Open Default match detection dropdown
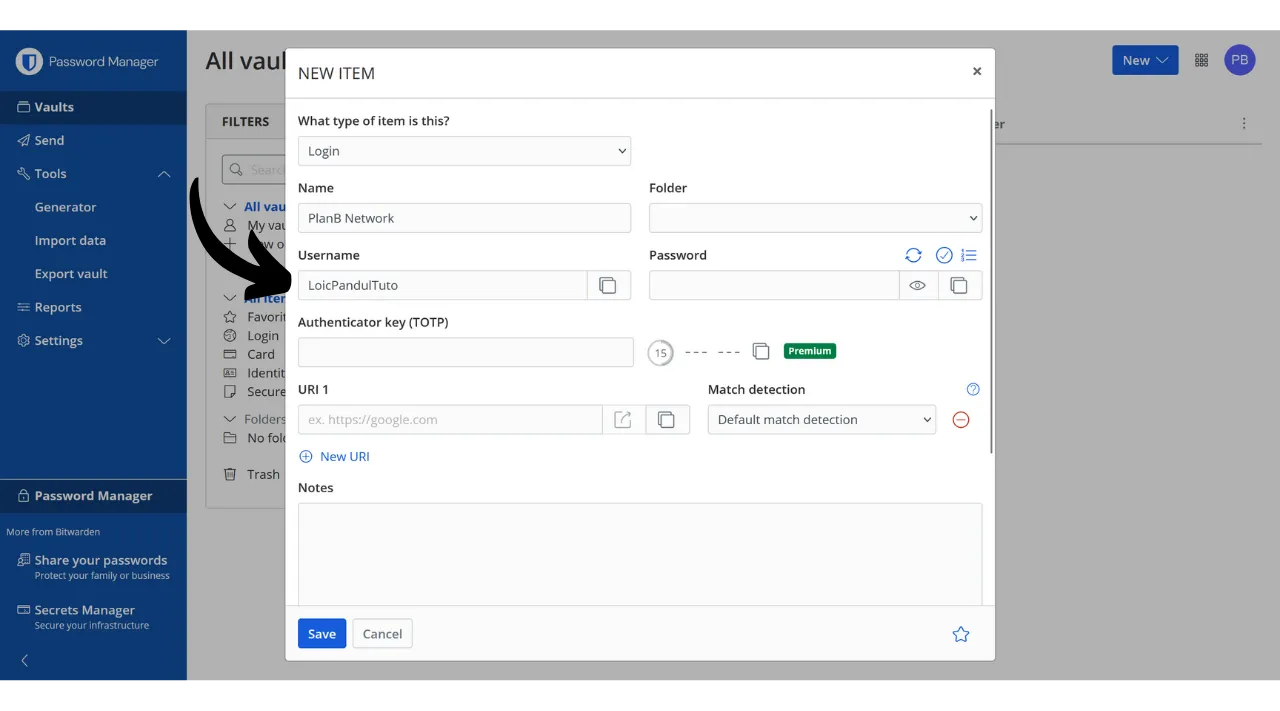This screenshot has height=711, width=1280. [821, 420]
